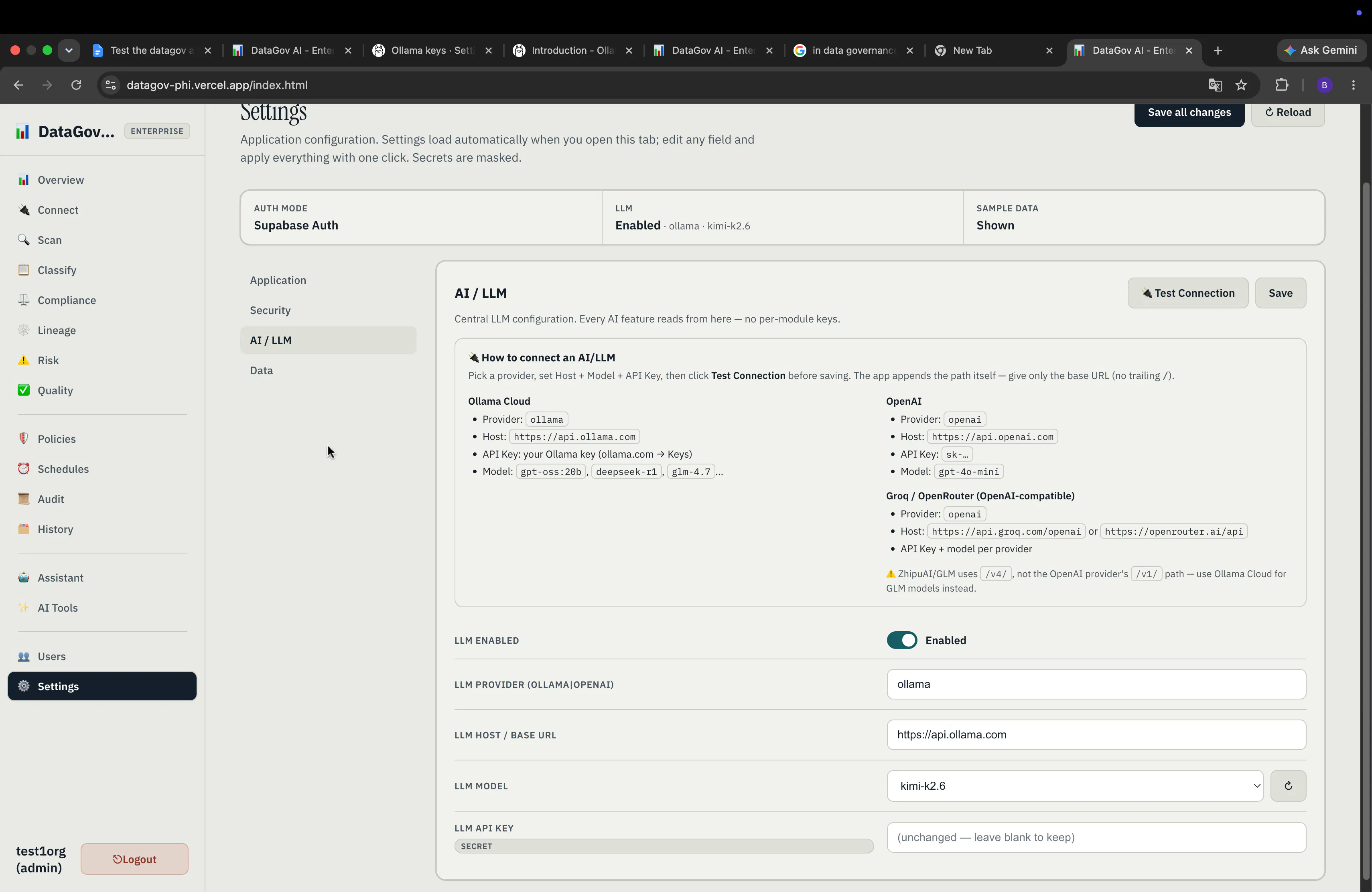Open the Assistant page
This screenshot has height=892, width=1372.
(102, 578)
